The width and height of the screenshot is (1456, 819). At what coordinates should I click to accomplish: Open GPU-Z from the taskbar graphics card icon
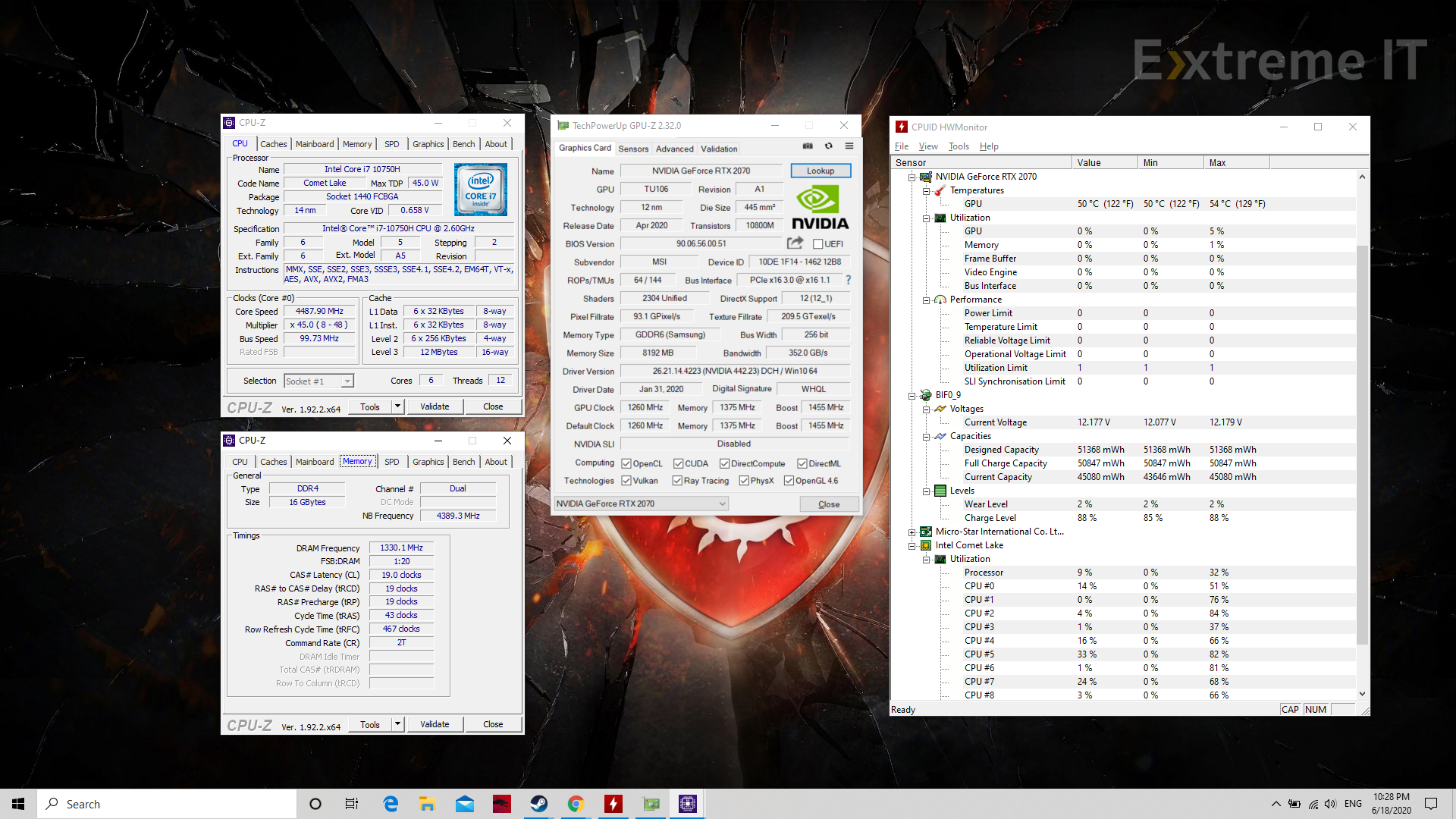click(651, 804)
